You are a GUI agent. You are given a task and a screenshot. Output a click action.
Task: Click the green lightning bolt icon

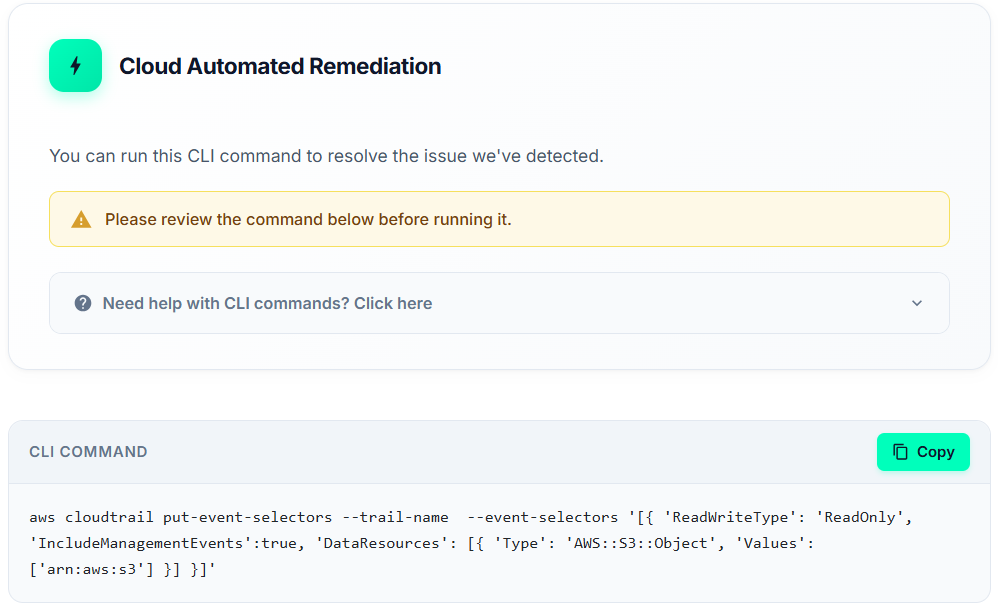pos(75,66)
